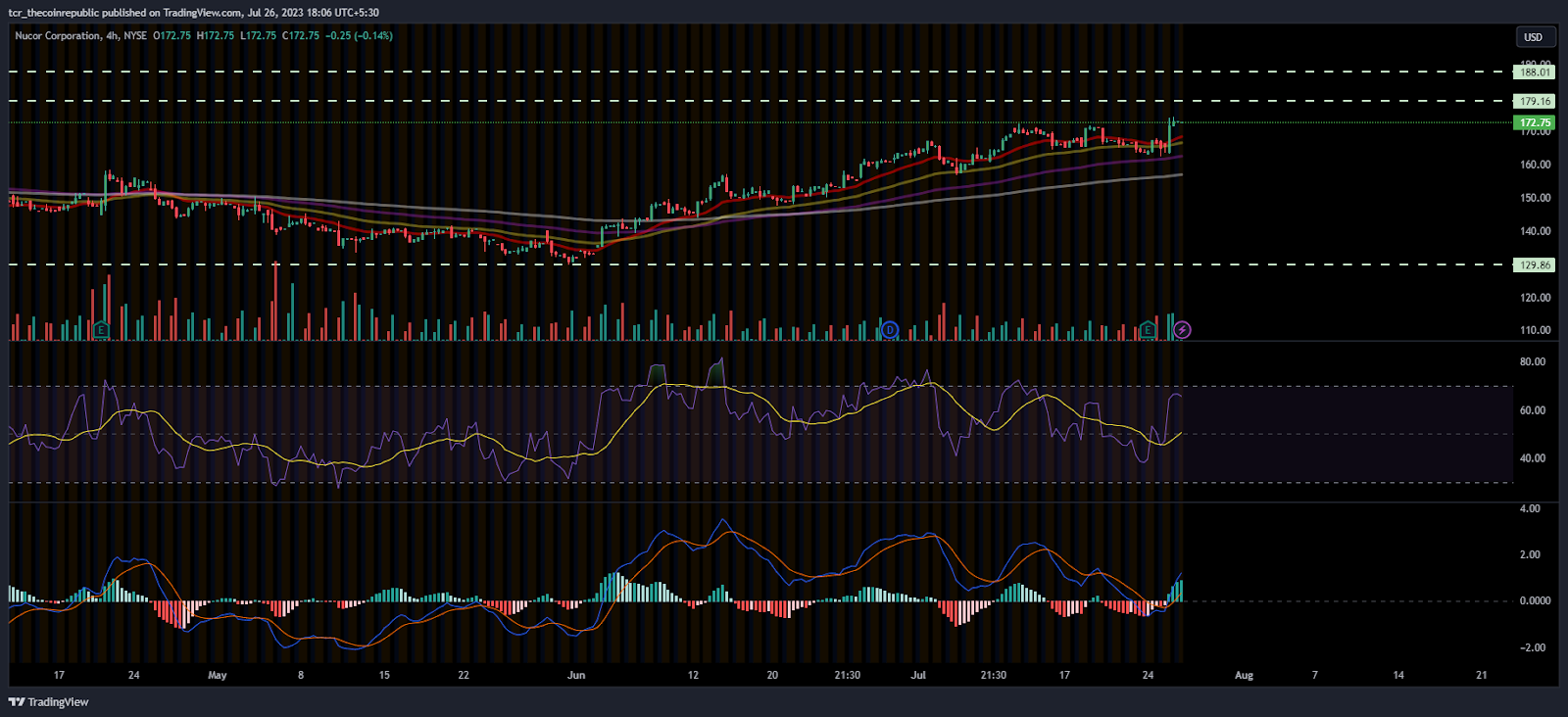Click the 140.00 price axis label

(x=1535, y=231)
